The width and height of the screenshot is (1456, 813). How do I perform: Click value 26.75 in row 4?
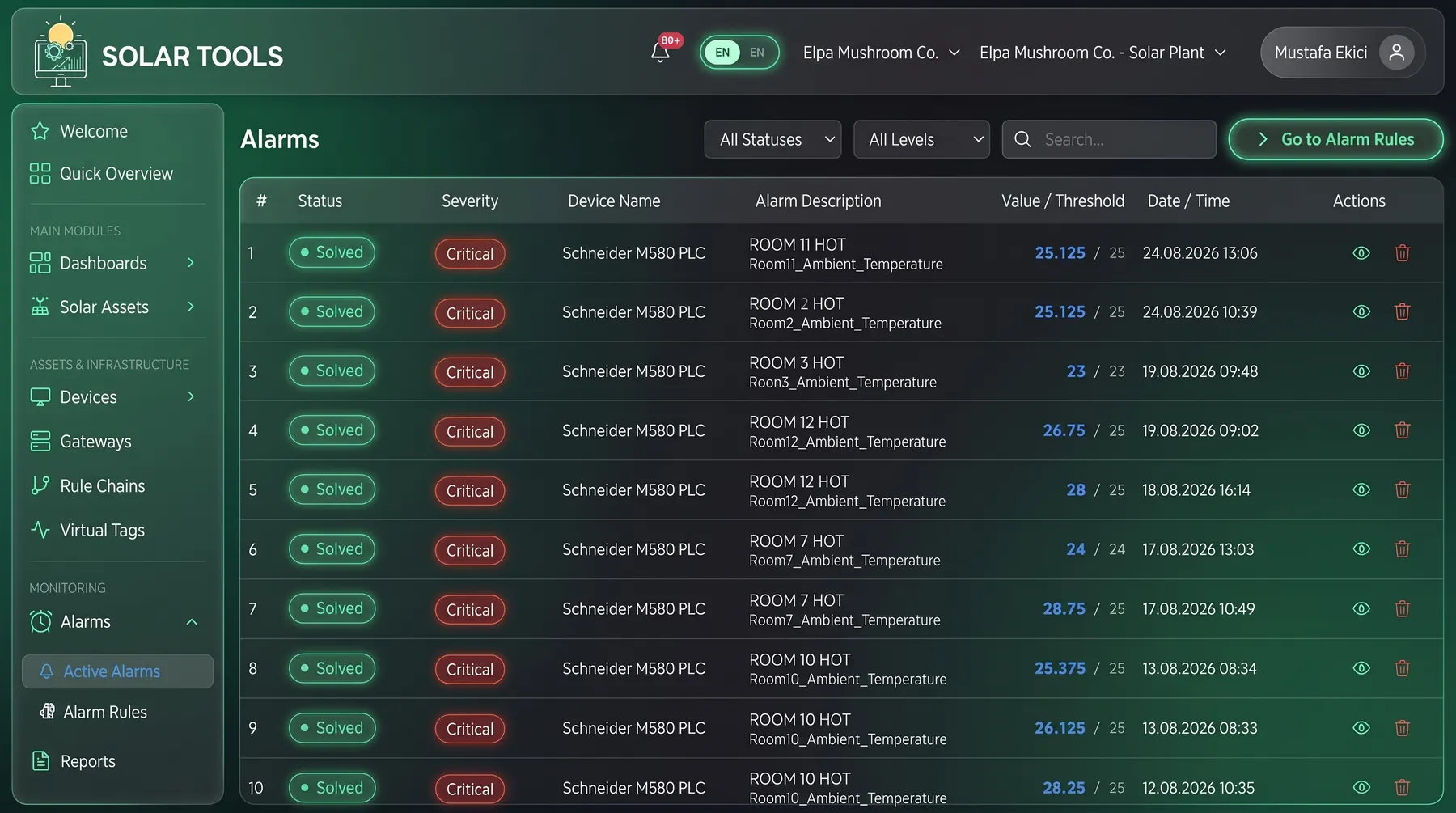click(x=1064, y=430)
